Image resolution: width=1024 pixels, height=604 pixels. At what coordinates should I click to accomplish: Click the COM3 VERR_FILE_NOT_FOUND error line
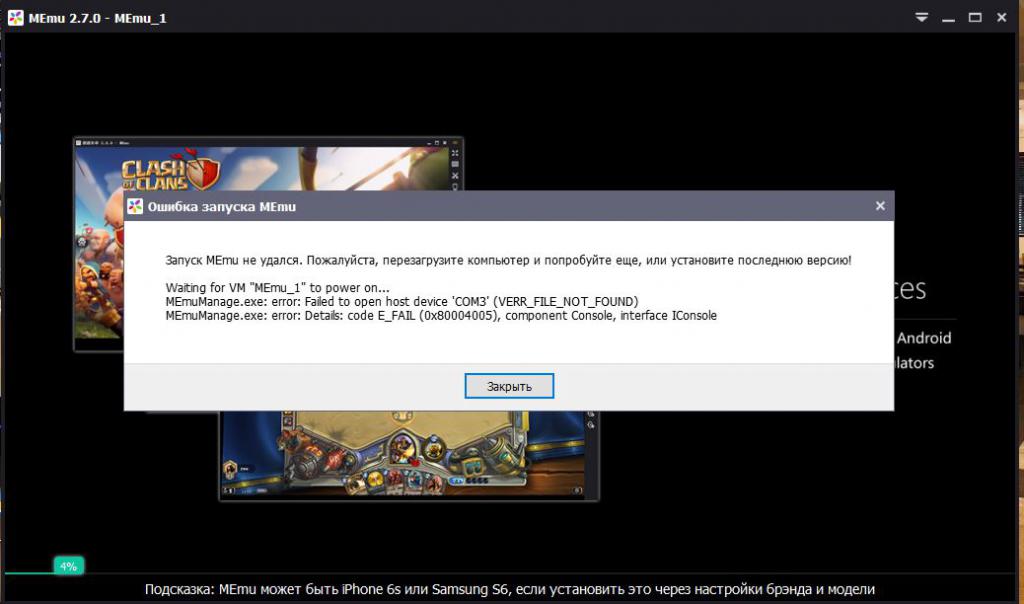[x=401, y=301]
